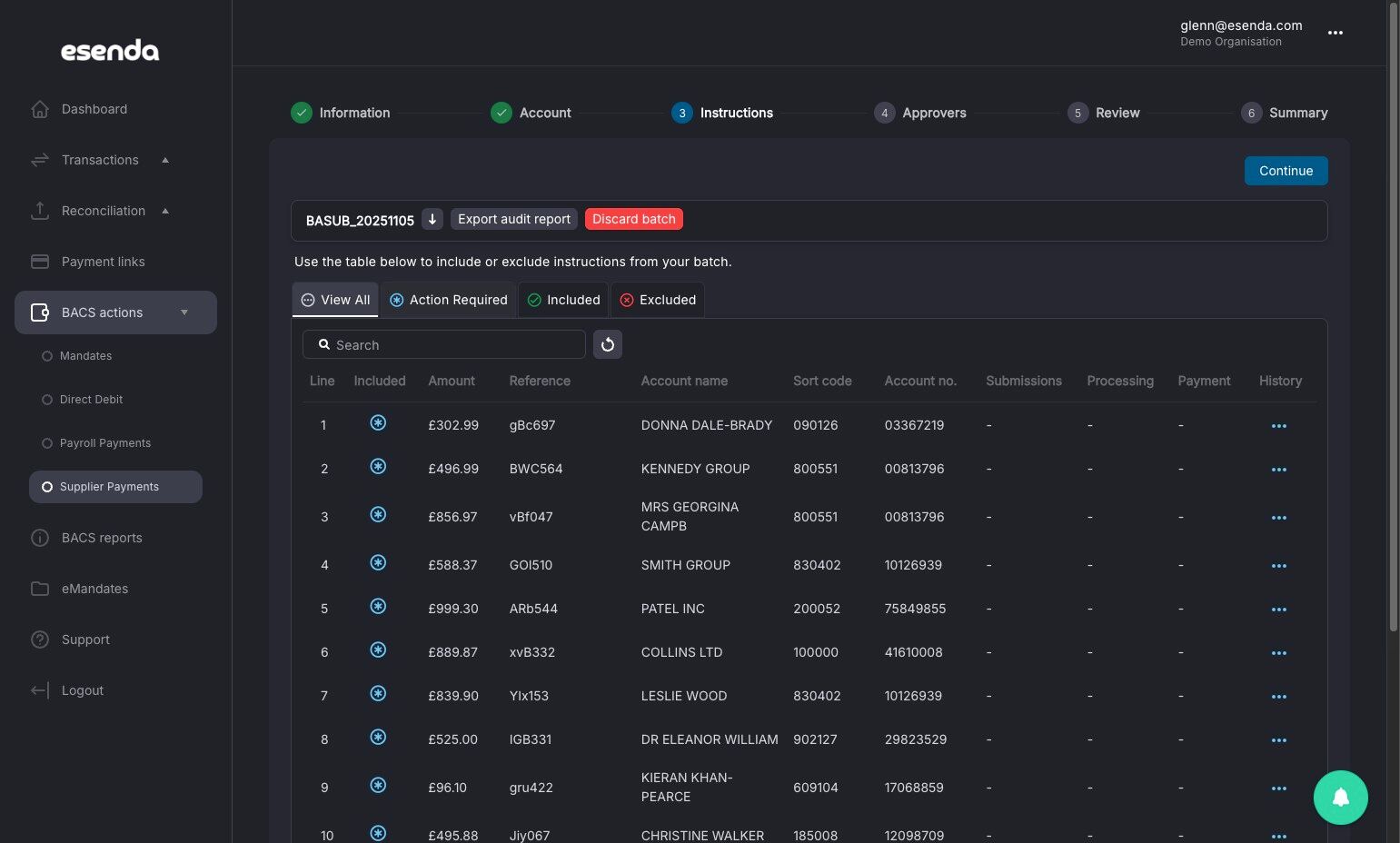Open history menu for COLLINS LTD row
Image resolution: width=1400 pixels, height=843 pixels.
click(1279, 653)
